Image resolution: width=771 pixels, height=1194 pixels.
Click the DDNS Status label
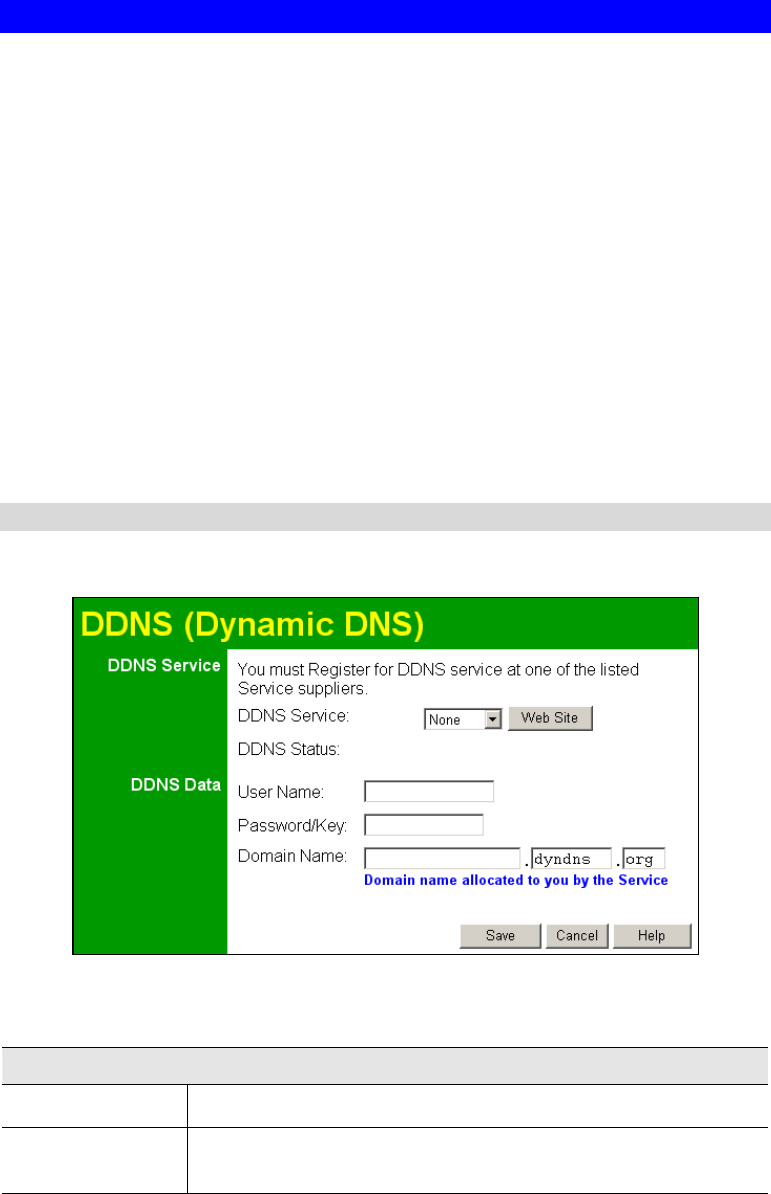coord(288,749)
